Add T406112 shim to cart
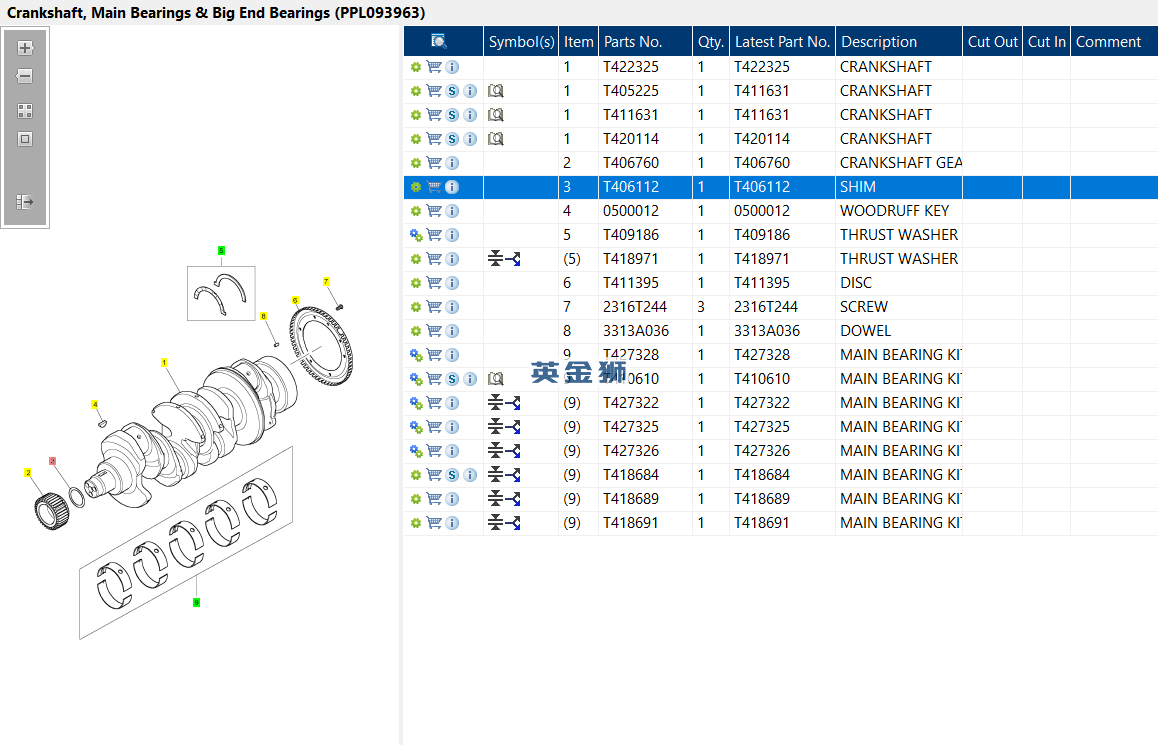This screenshot has height=745, width=1158. tap(434, 187)
